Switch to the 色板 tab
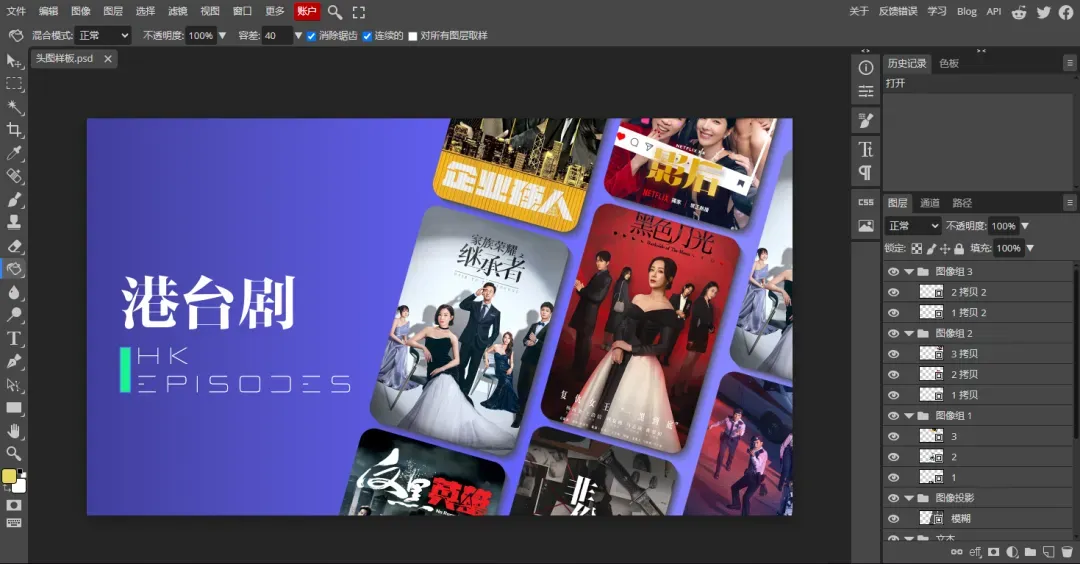This screenshot has width=1080, height=564. pyautogui.click(x=948, y=63)
